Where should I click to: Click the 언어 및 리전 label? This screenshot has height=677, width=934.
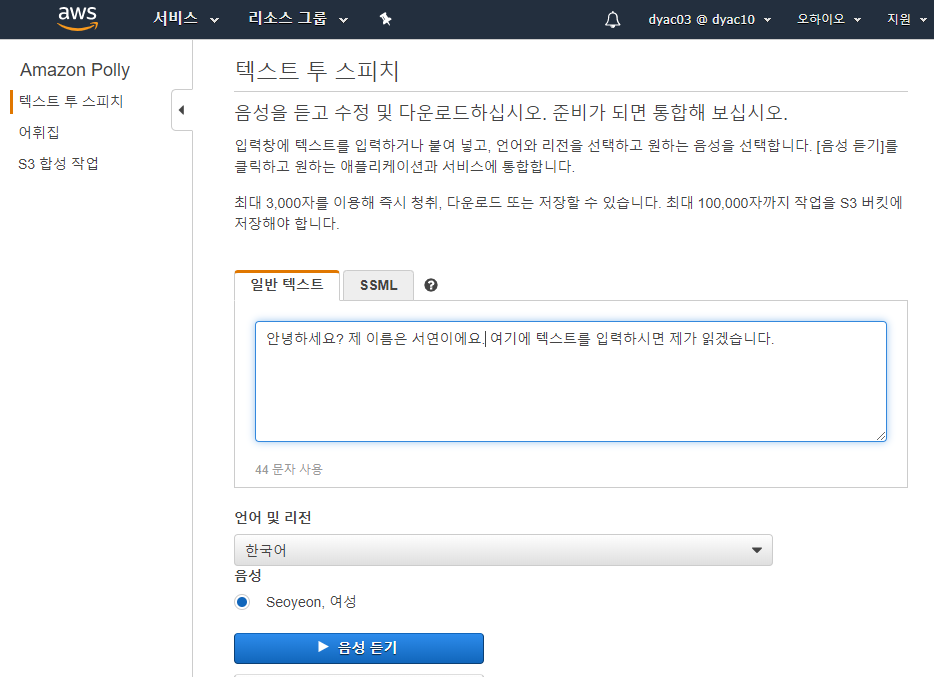(x=273, y=517)
